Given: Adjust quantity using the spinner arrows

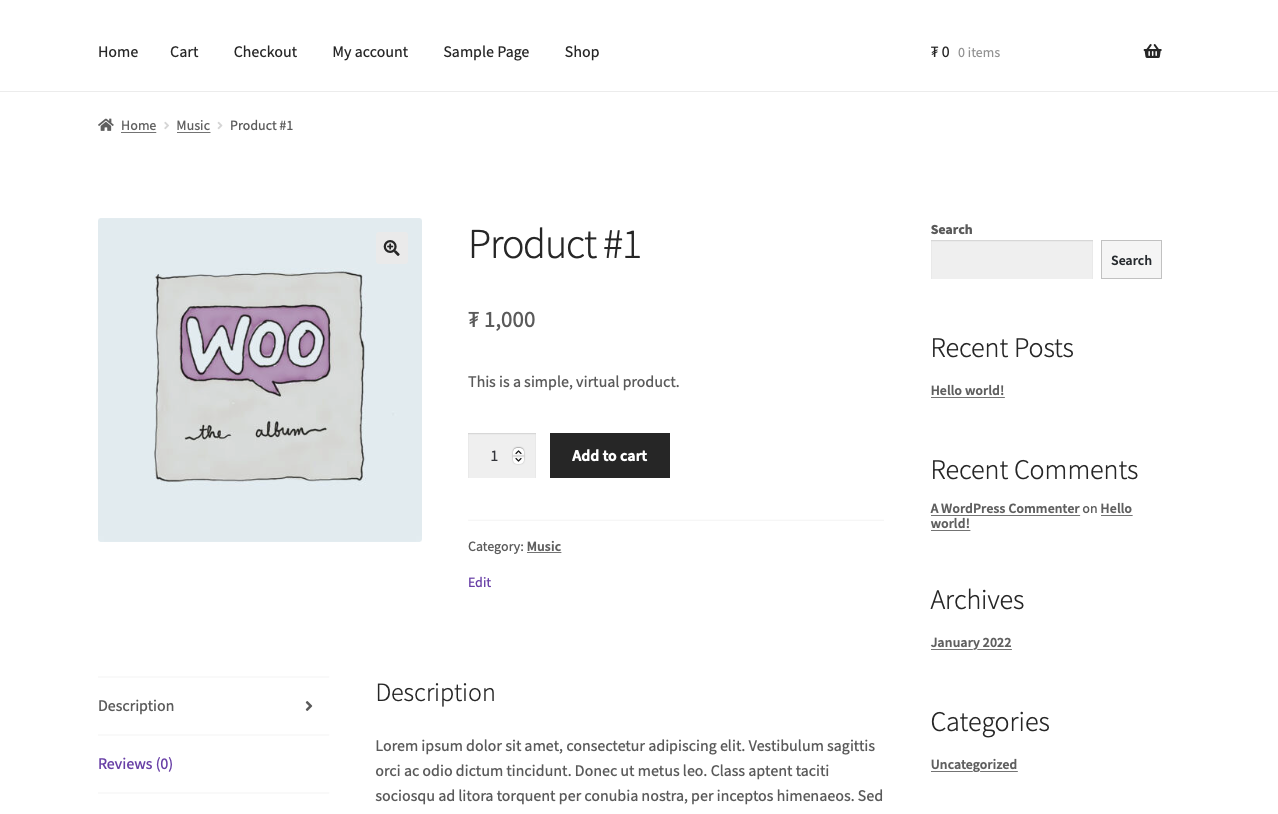Looking at the screenshot, I should 518,455.
